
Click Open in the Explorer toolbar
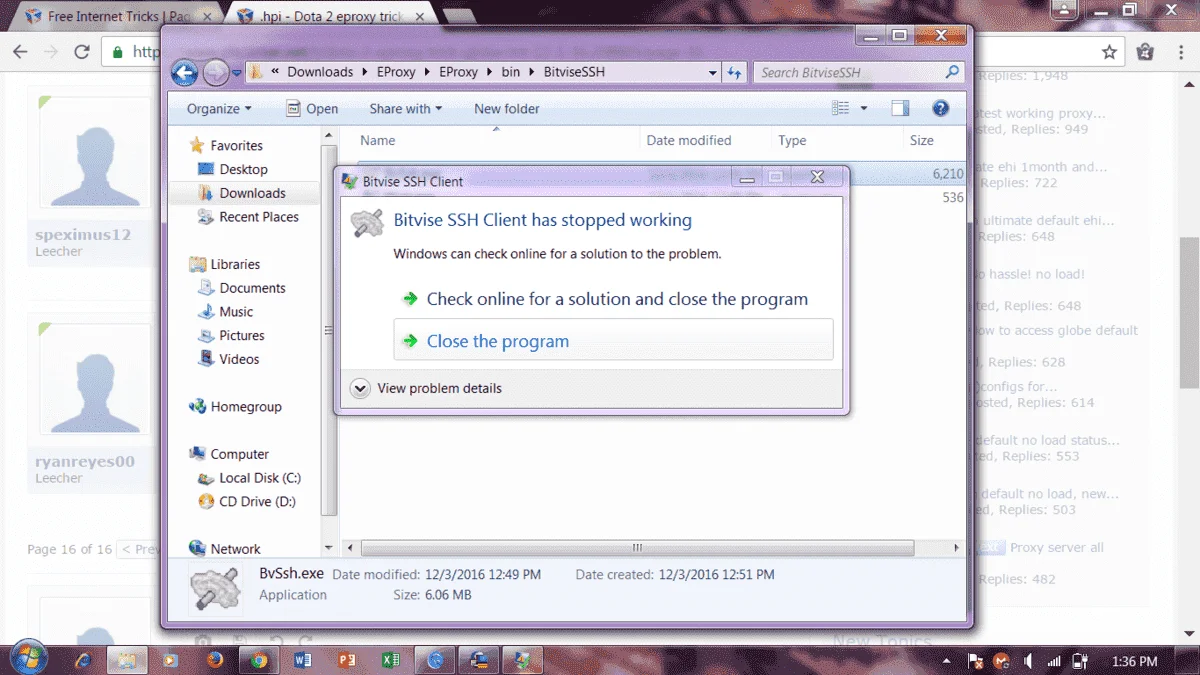pos(312,108)
